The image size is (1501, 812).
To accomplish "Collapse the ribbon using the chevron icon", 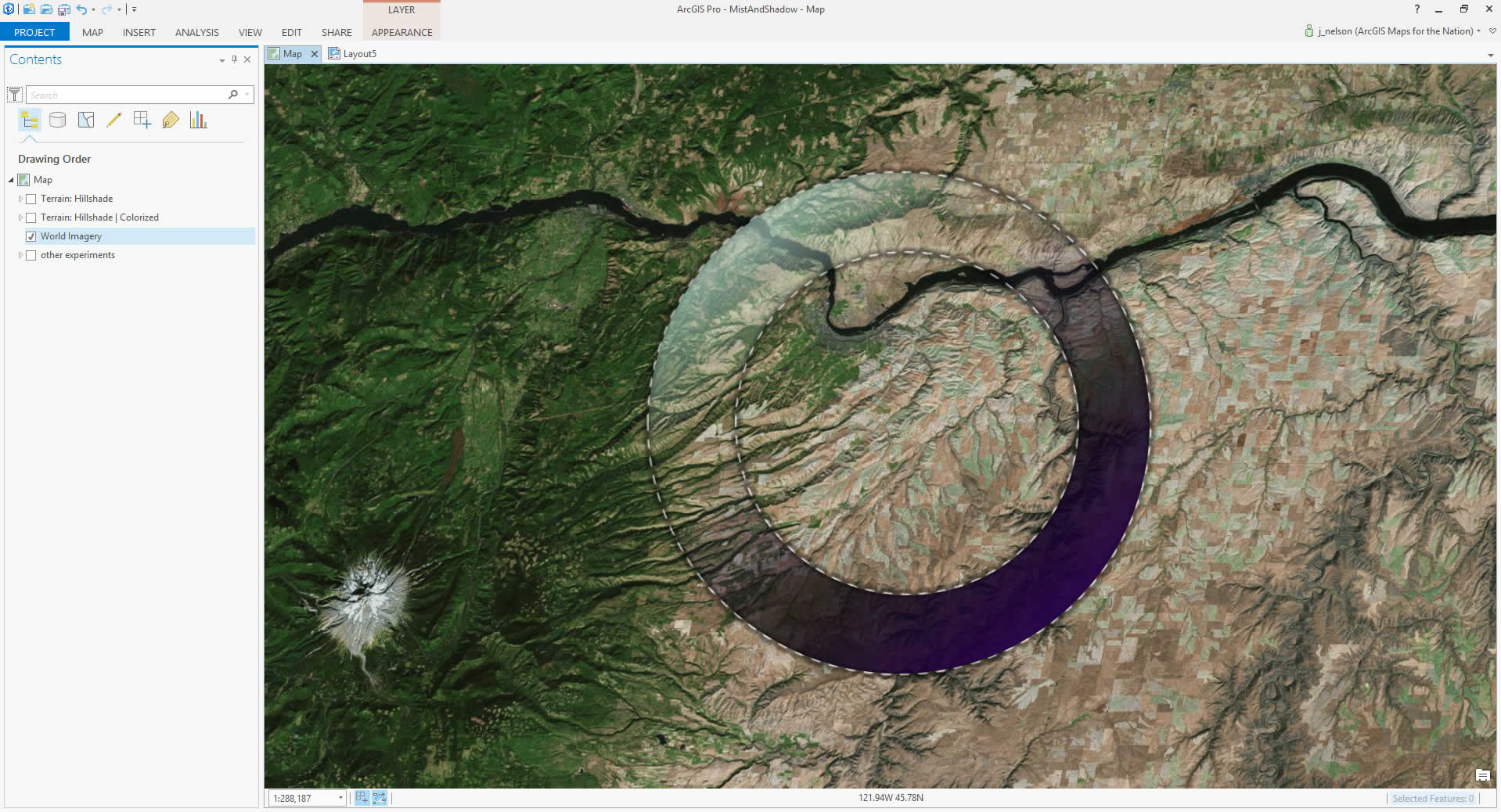I will tap(1492, 31).
